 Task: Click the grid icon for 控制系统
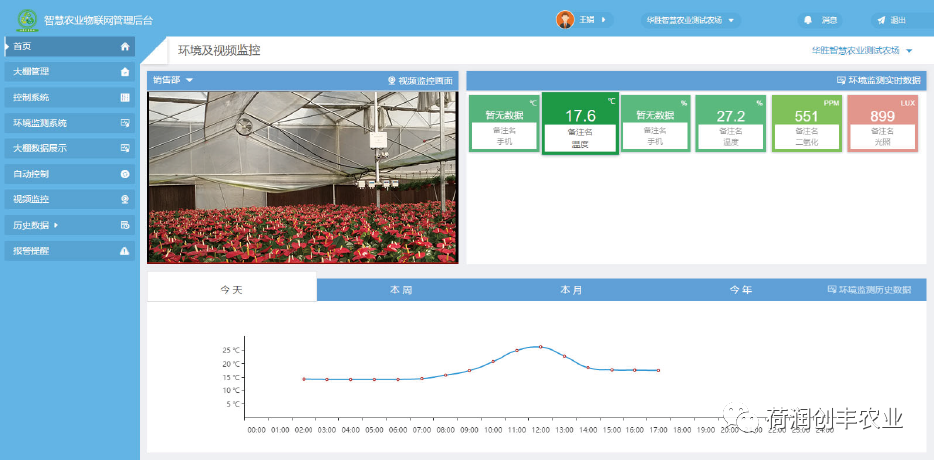tap(125, 98)
